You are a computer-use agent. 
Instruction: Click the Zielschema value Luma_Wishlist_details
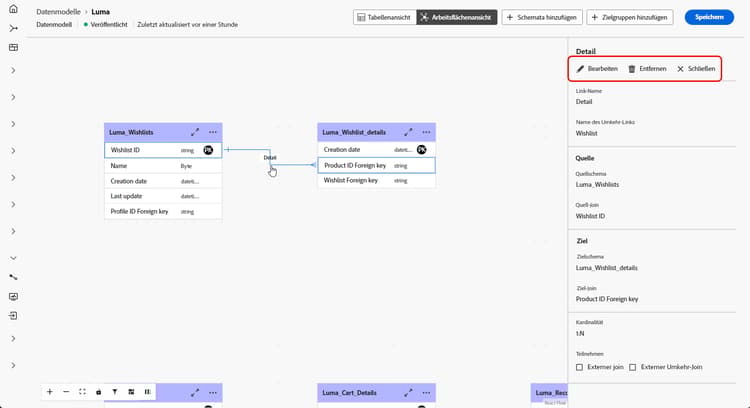(607, 268)
